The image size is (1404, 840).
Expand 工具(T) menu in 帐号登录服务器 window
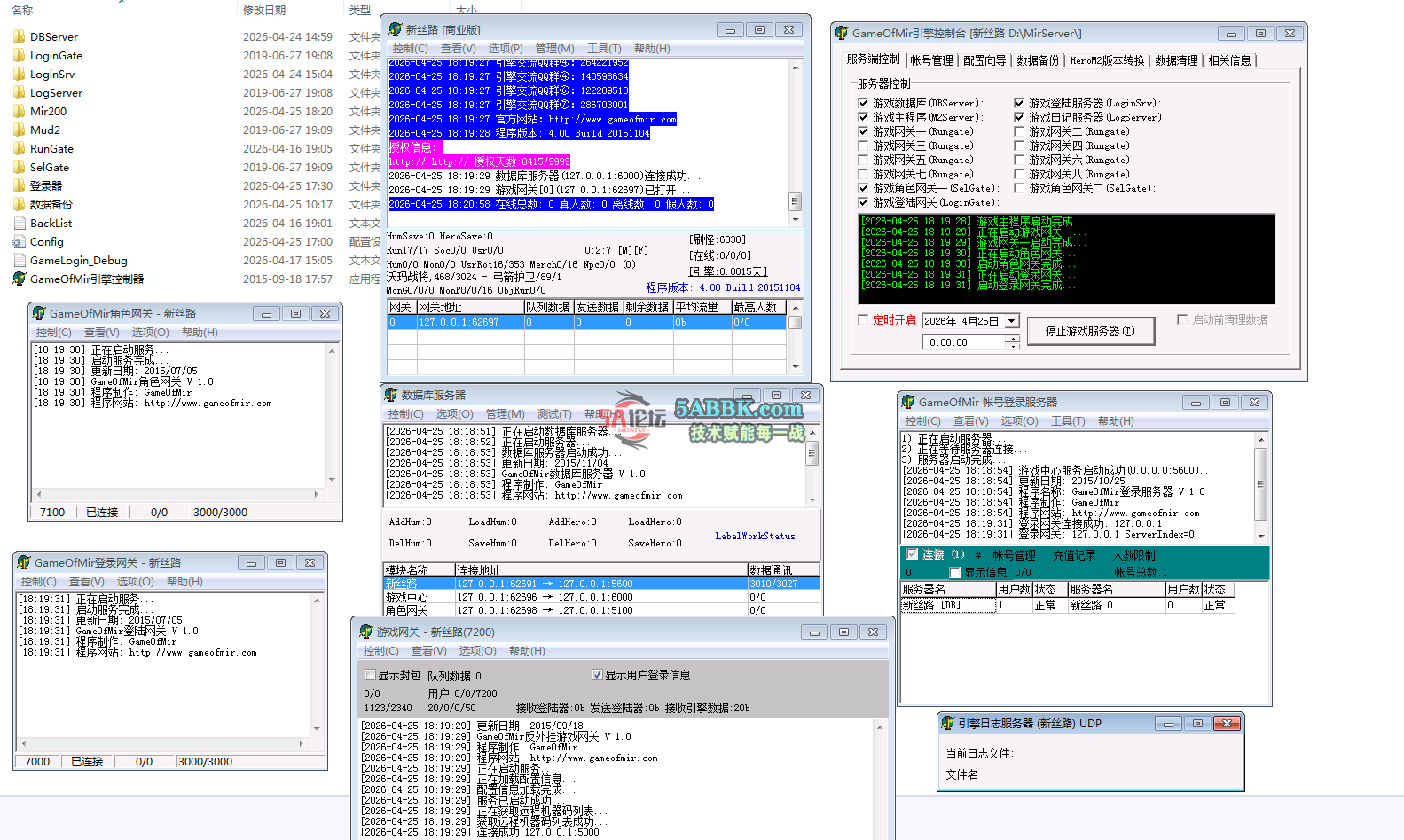1068,421
